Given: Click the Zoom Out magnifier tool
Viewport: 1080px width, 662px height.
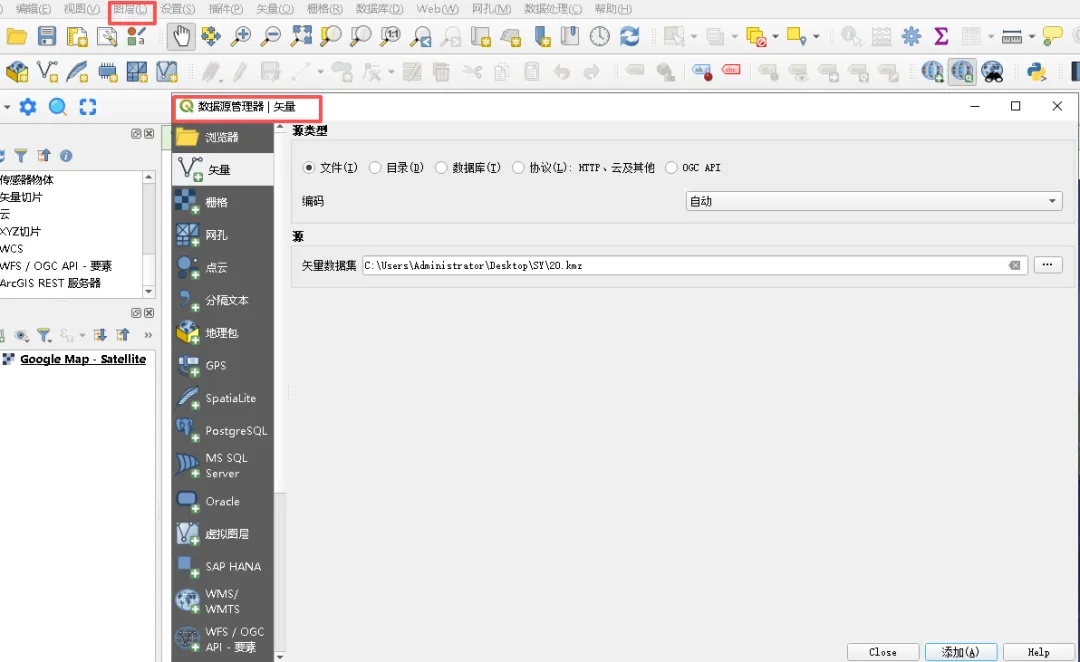Looking at the screenshot, I should pos(271,37).
